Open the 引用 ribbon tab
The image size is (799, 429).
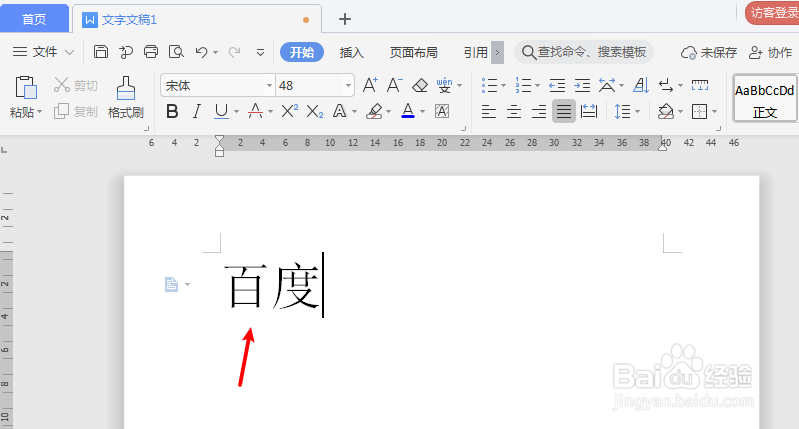(475, 52)
